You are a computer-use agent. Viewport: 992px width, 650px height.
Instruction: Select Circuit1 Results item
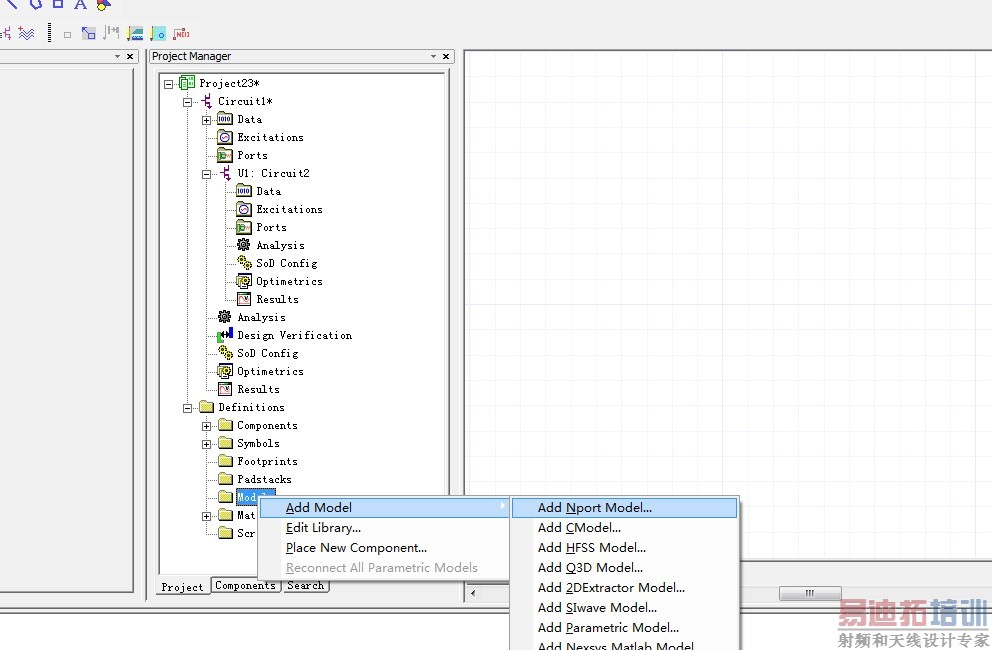[258, 389]
